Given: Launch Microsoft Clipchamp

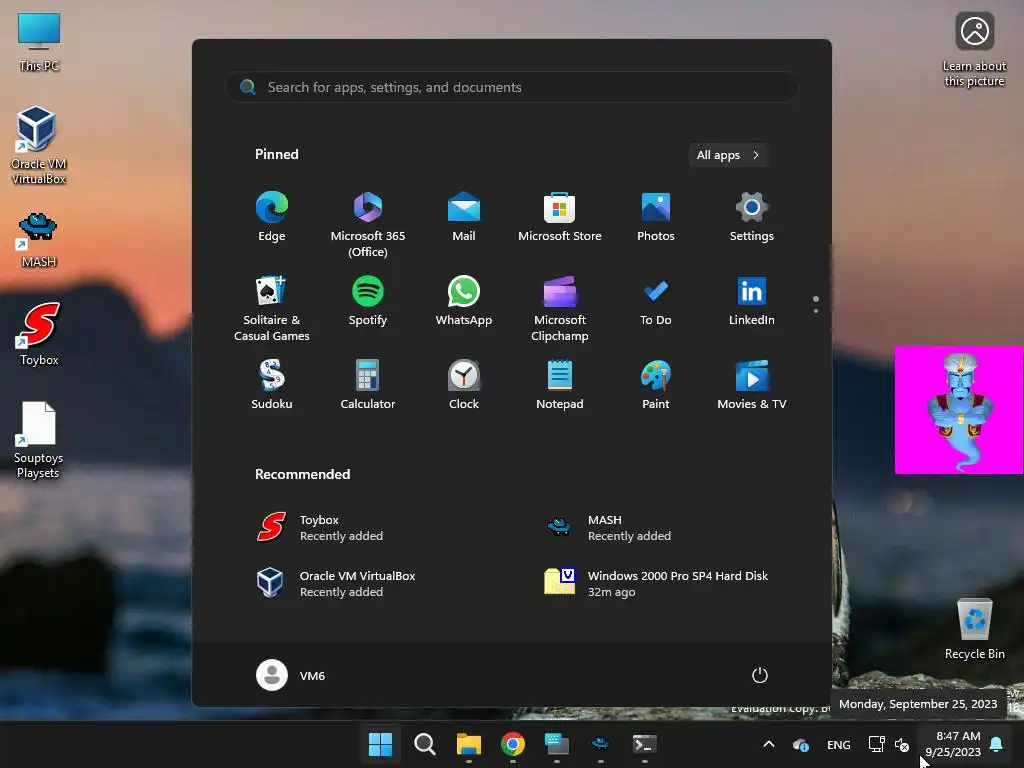Looking at the screenshot, I should 560,308.
